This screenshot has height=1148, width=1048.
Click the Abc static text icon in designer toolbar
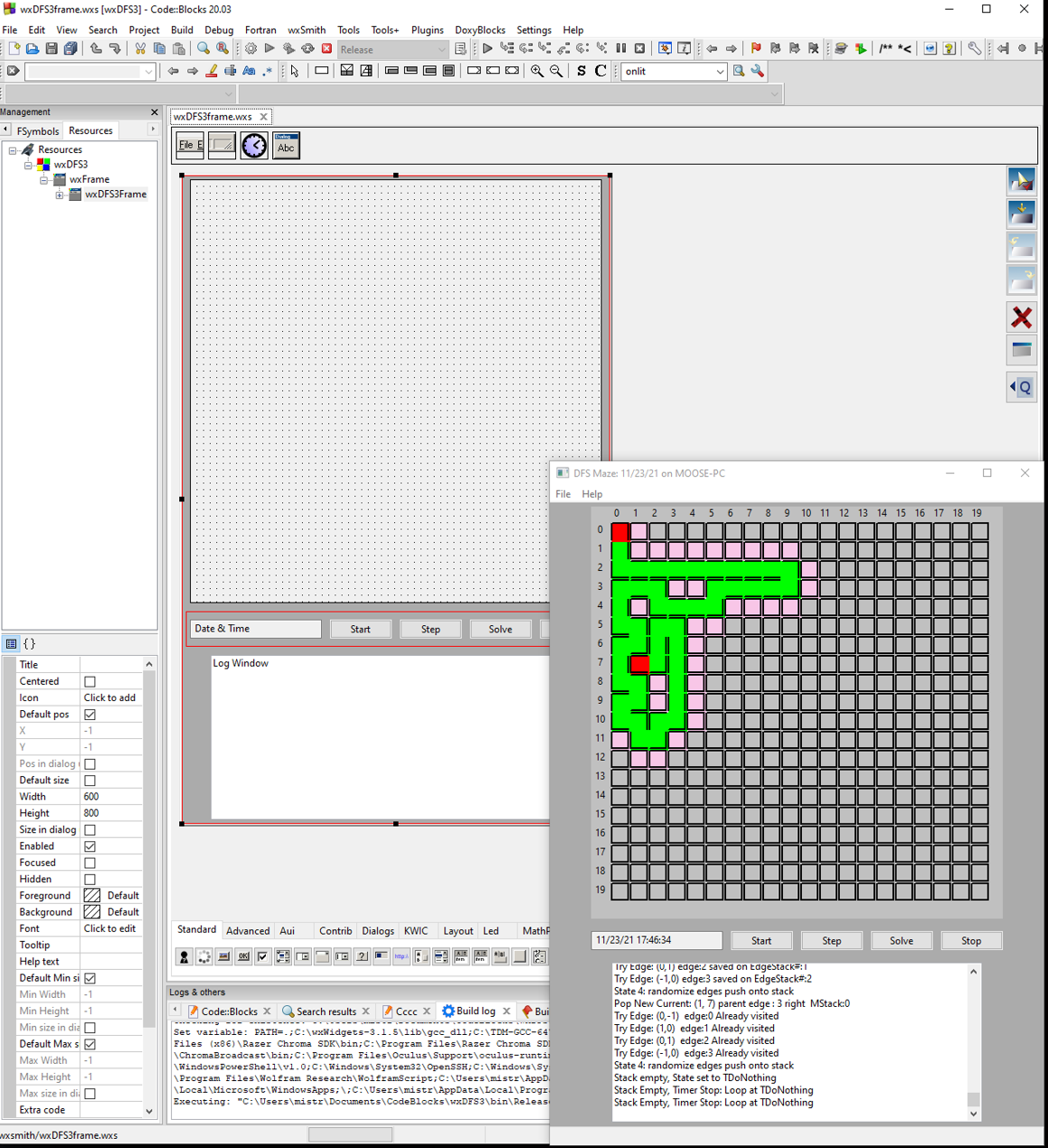click(286, 145)
